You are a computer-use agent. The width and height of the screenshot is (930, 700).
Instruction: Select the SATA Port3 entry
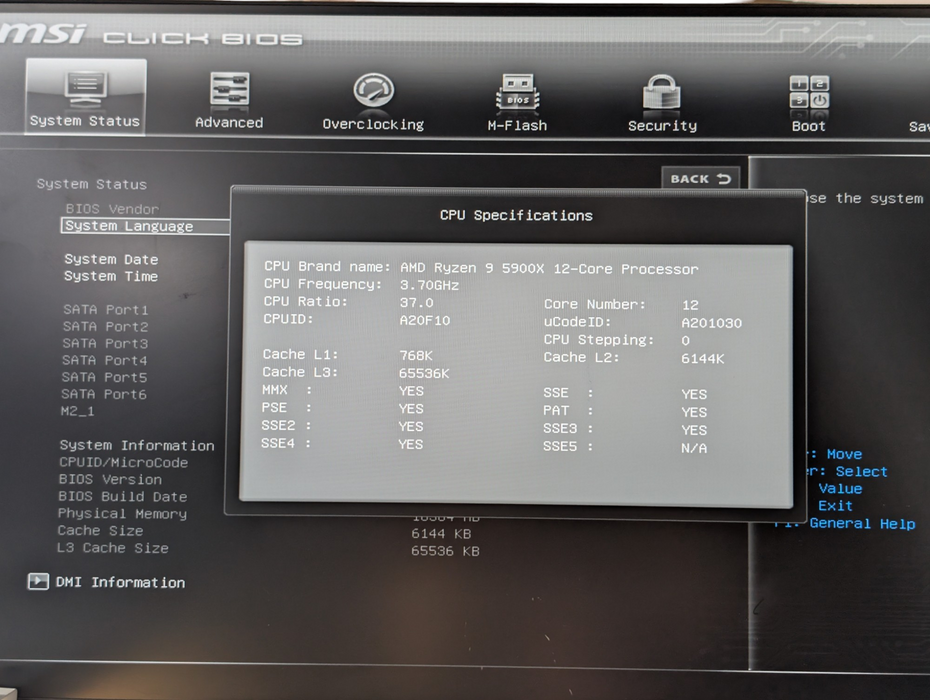(105, 343)
